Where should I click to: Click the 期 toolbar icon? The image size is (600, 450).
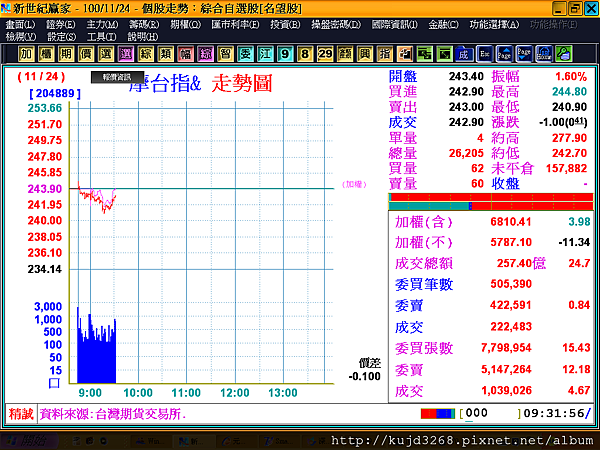coord(66,54)
